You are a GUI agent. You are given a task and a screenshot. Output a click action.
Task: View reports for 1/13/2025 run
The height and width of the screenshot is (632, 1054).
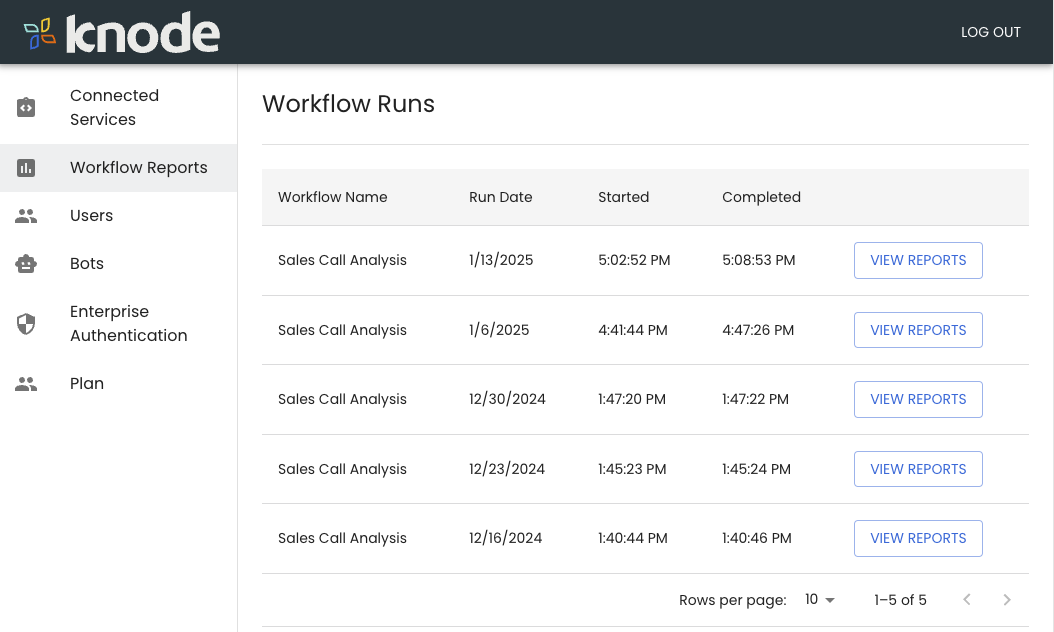tap(918, 260)
